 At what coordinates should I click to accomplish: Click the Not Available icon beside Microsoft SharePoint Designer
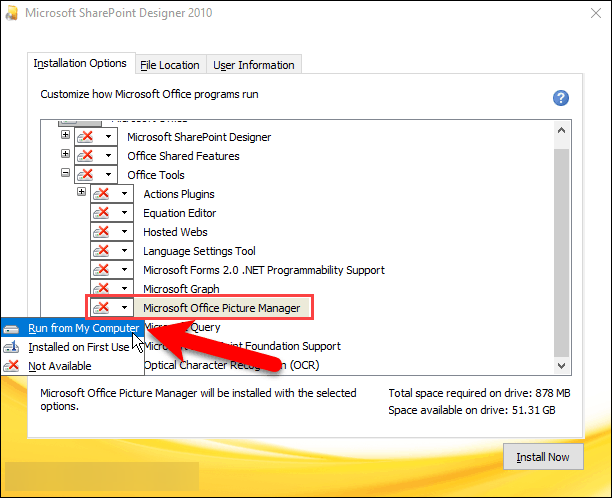click(x=85, y=137)
